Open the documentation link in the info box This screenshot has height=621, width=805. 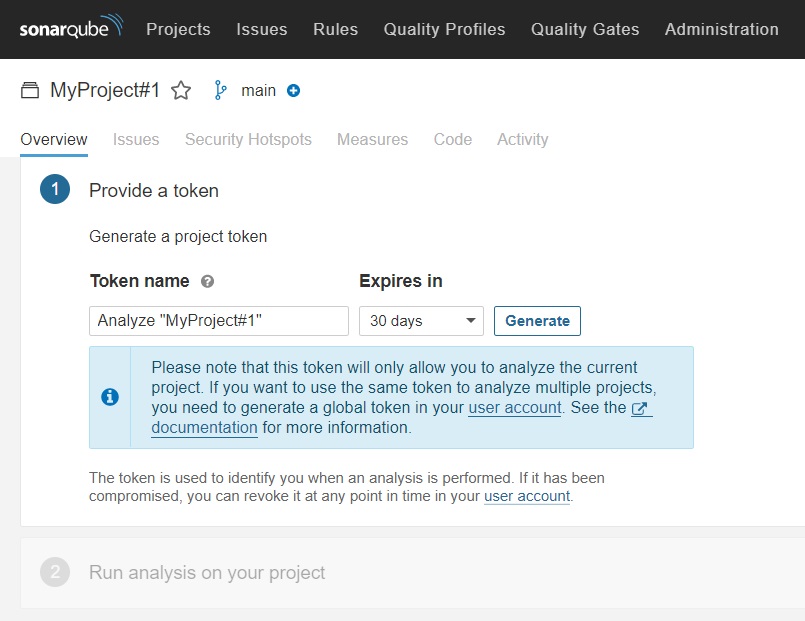pyautogui.click(x=204, y=428)
